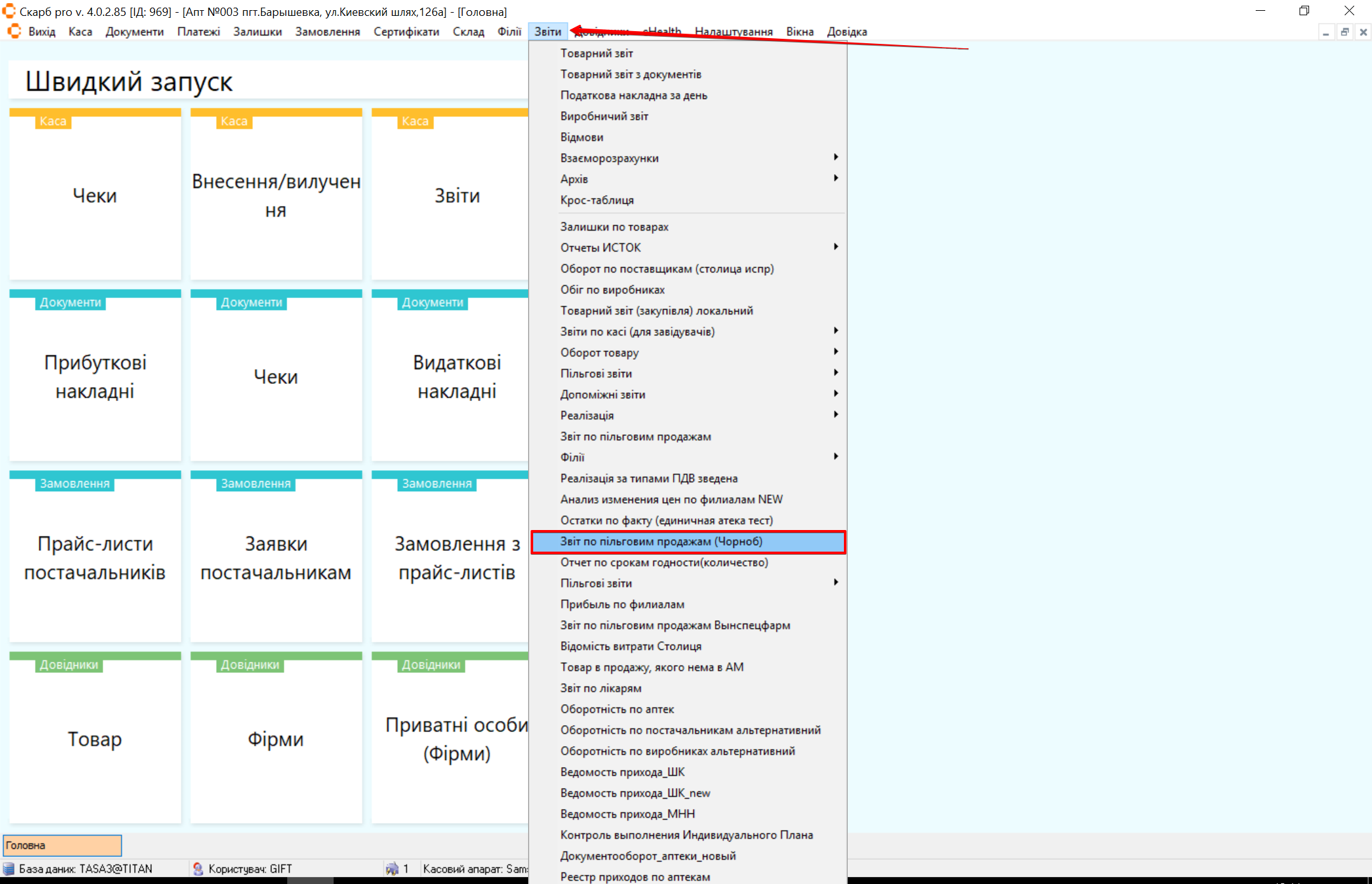Select Крос-таблиця entry
Screen dimensions: 1372x884
click(x=688, y=200)
